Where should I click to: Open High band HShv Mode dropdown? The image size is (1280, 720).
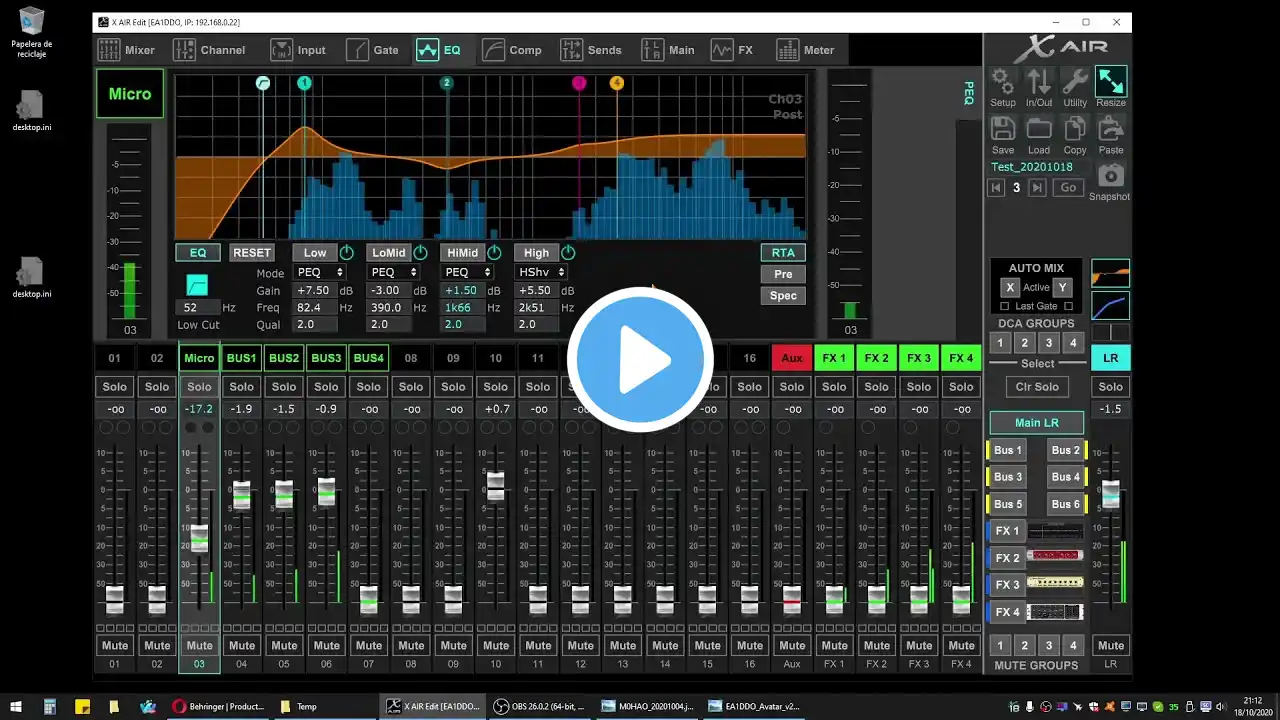[x=542, y=272]
